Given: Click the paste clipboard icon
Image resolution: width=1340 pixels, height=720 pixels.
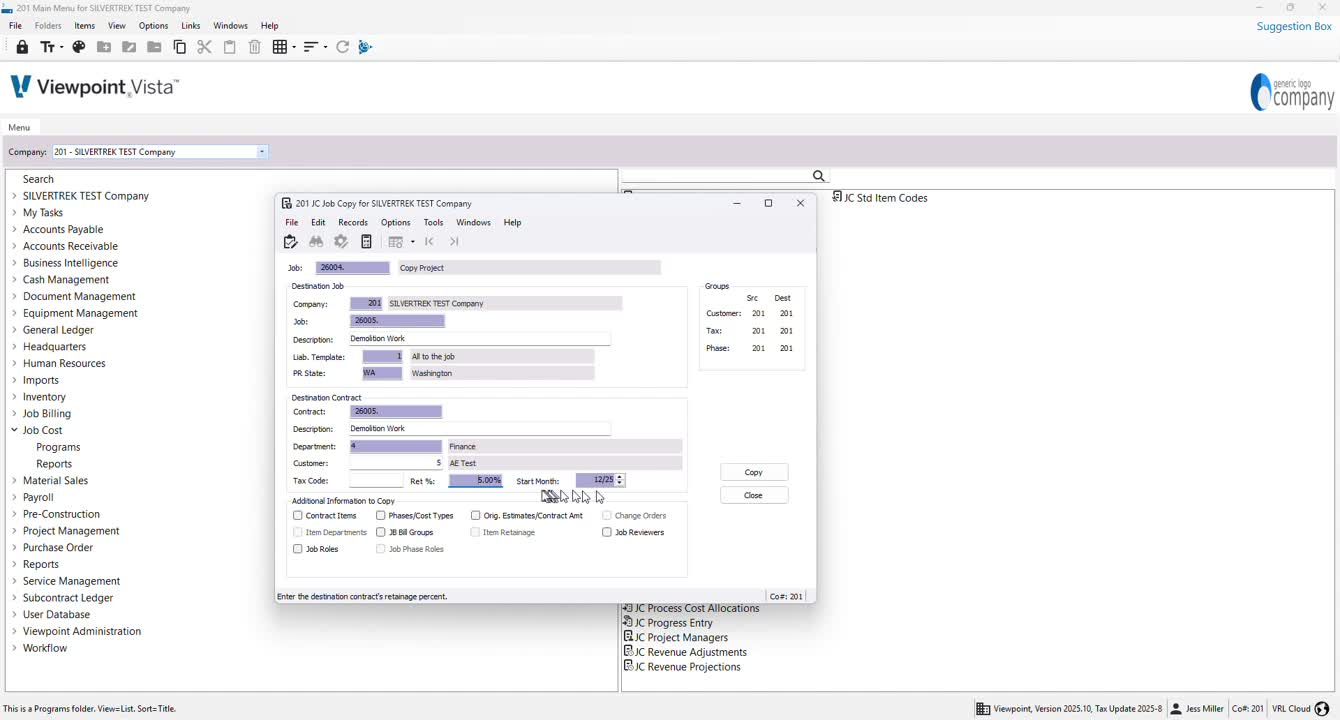Looking at the screenshot, I should pyautogui.click(x=229, y=47).
